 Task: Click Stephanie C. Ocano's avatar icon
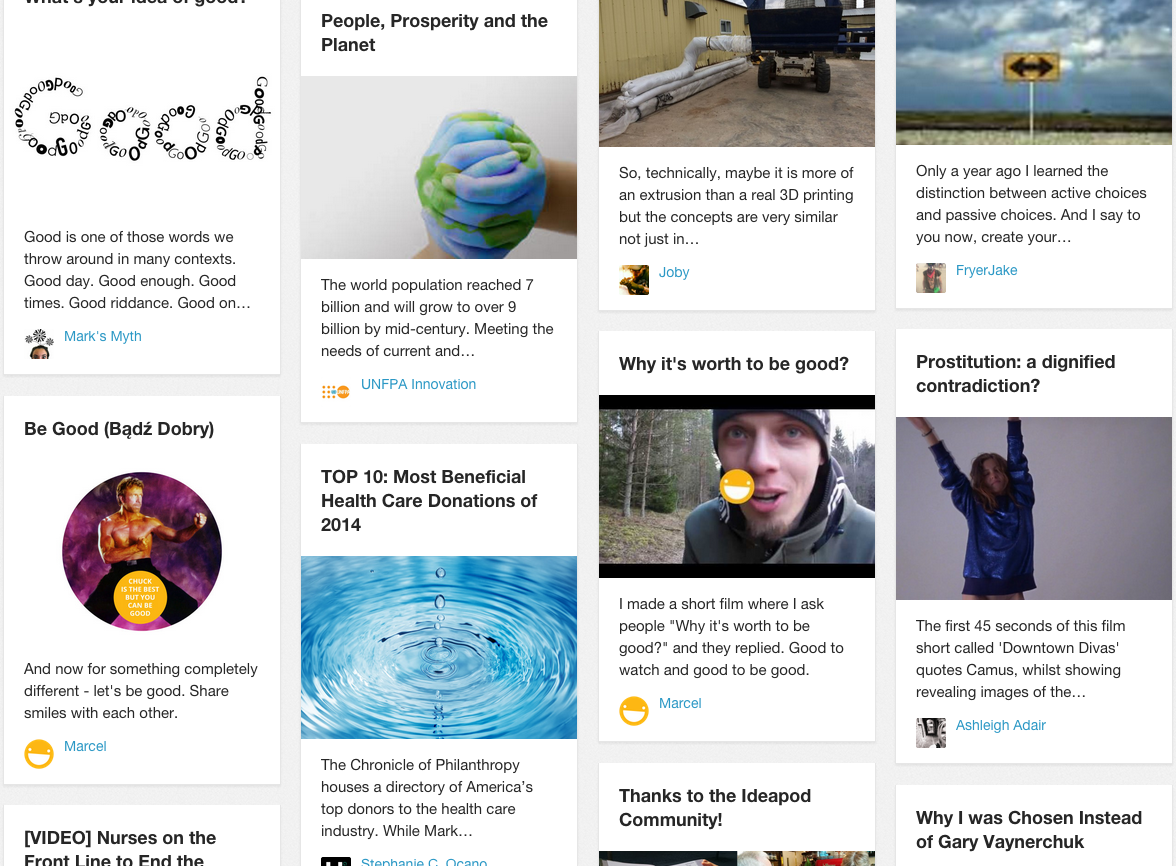coord(336,862)
